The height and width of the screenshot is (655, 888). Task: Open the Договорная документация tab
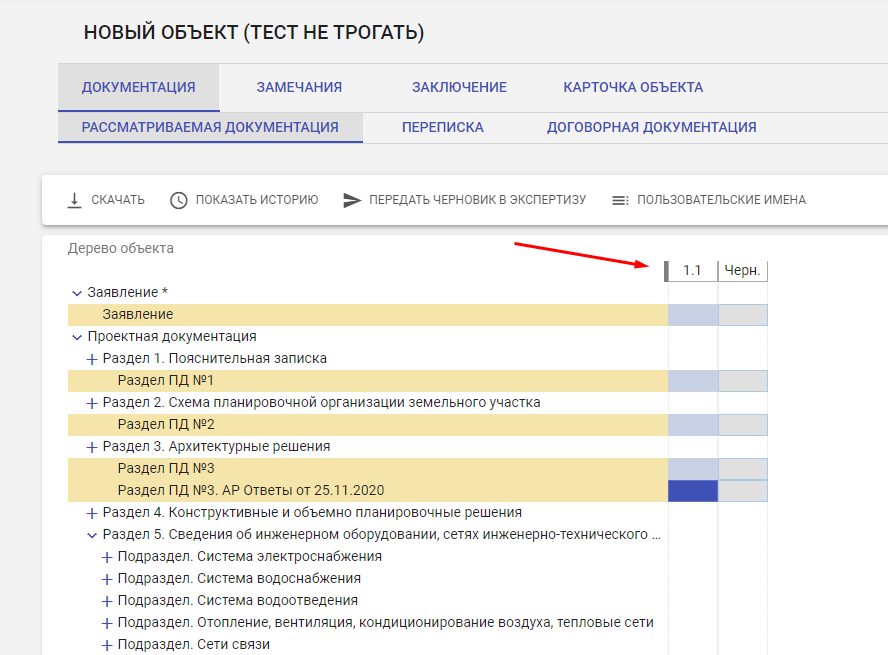(651, 127)
